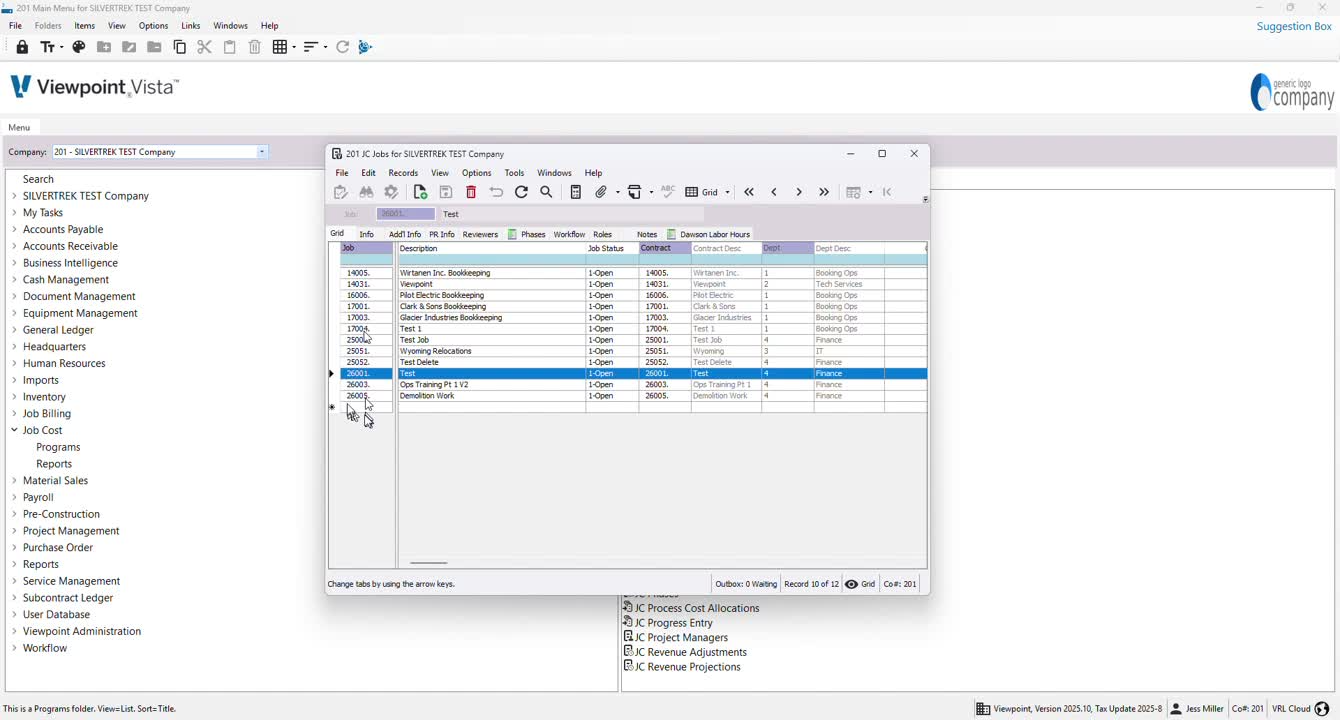
Task: Open the color palette theme icon
Action: 79,47
